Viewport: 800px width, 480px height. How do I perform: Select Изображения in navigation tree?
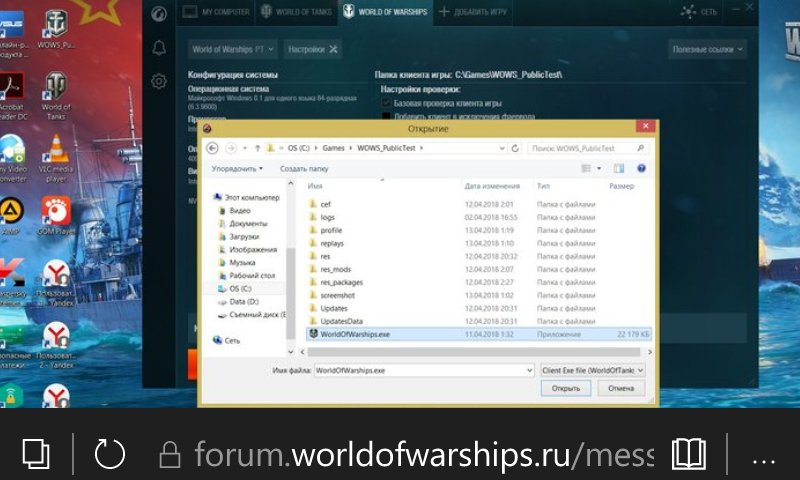click(x=247, y=249)
